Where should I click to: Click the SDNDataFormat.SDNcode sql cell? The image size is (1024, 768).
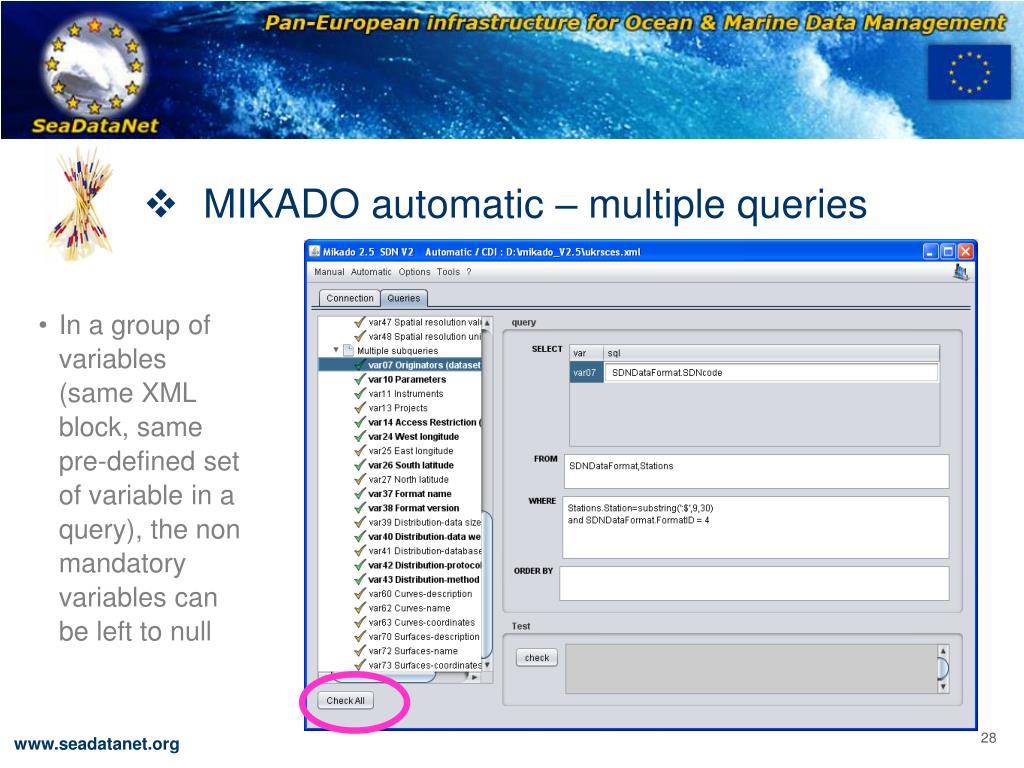click(x=771, y=373)
